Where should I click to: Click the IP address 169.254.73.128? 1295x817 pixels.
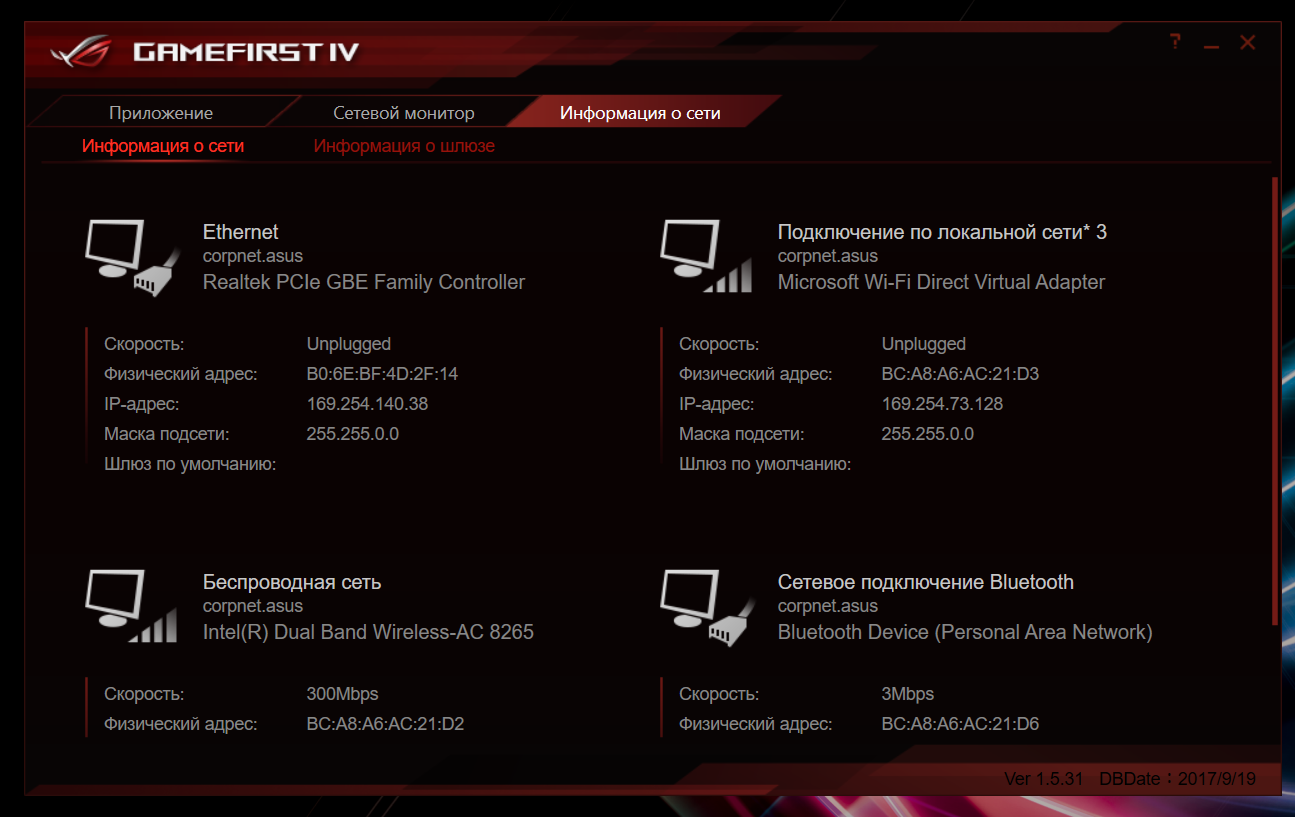pos(942,404)
